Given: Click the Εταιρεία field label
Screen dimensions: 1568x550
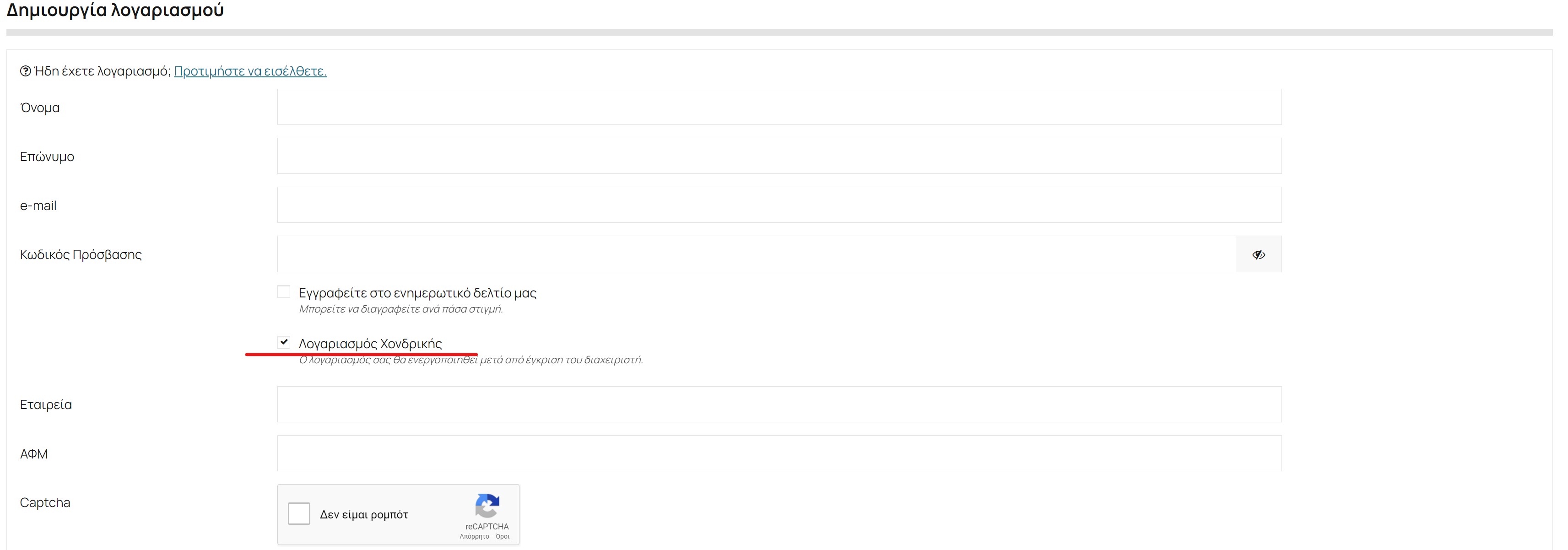Looking at the screenshot, I should point(46,404).
